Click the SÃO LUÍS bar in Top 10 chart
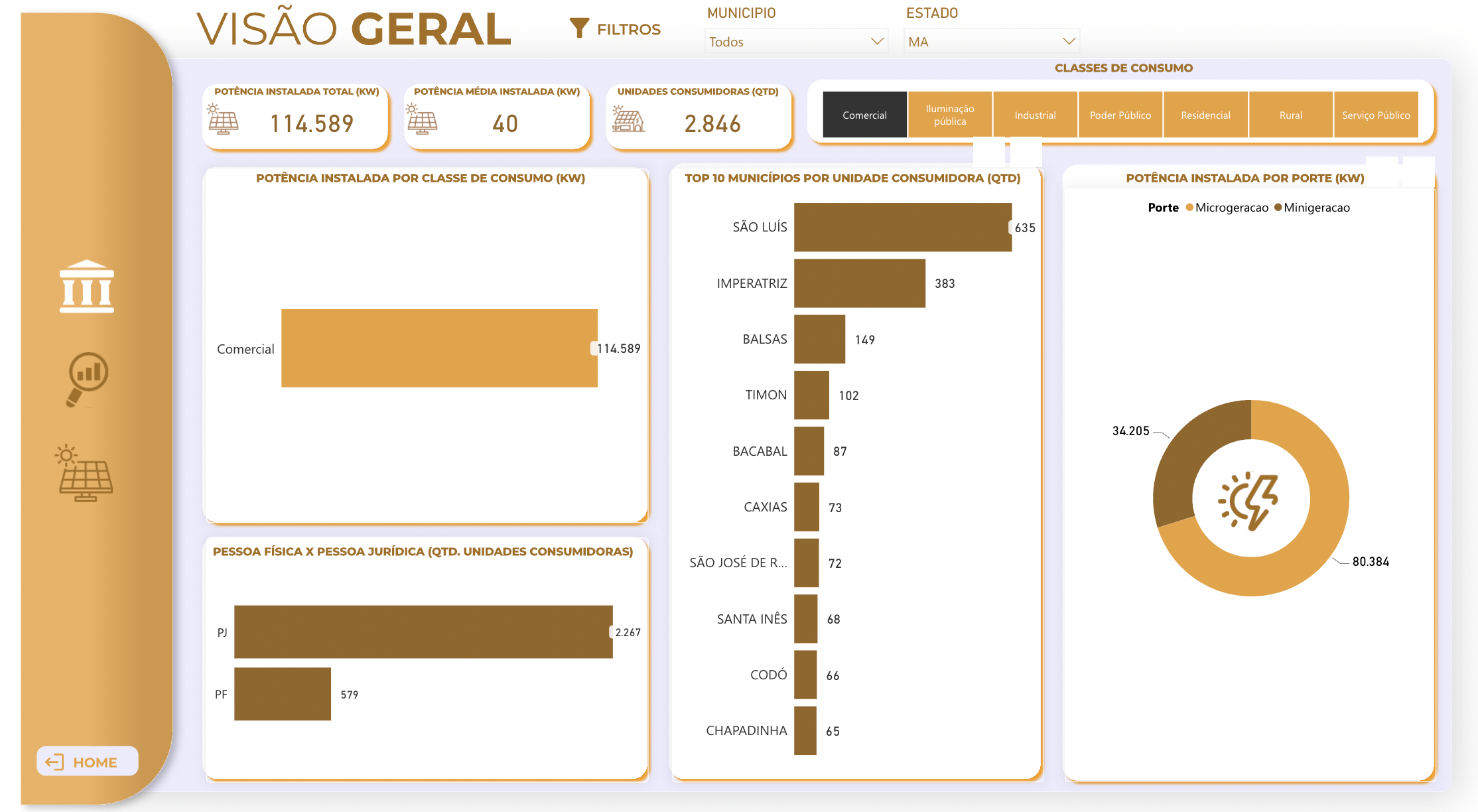The image size is (1478, 812). (902, 227)
